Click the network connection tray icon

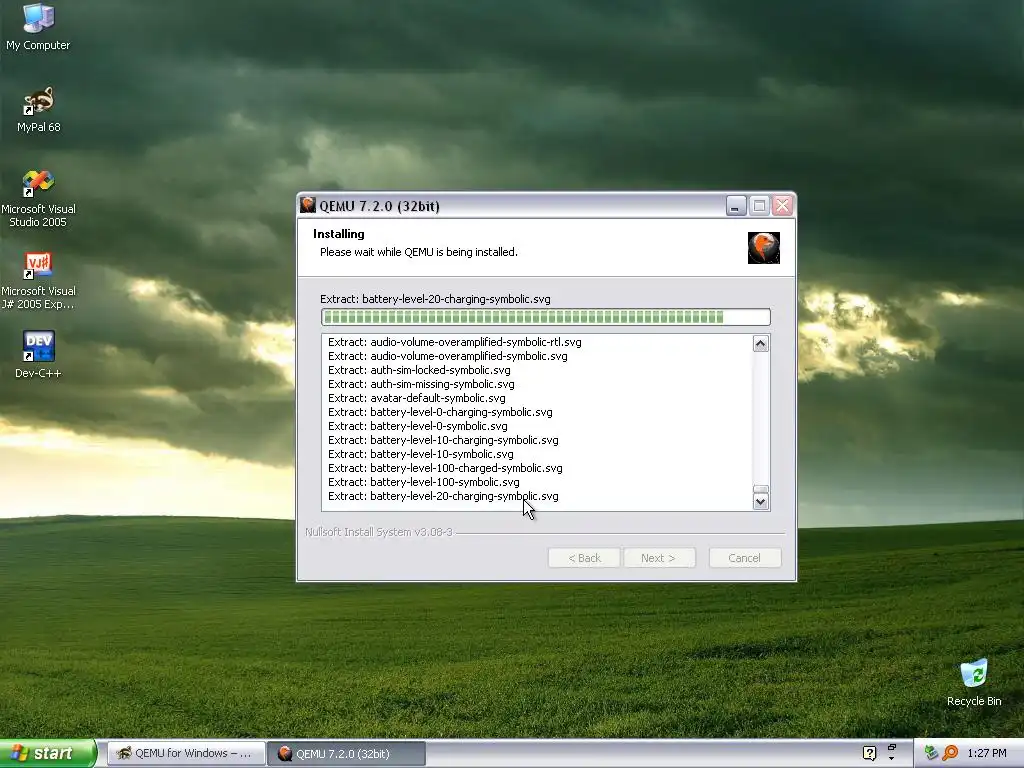coord(931,753)
